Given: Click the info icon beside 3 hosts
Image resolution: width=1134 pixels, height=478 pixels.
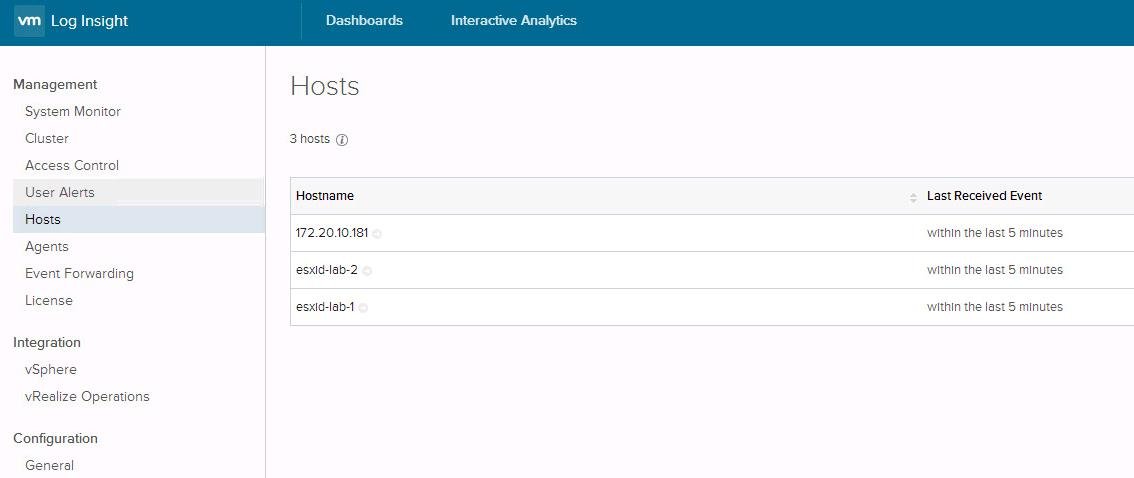Looking at the screenshot, I should pyautogui.click(x=342, y=140).
